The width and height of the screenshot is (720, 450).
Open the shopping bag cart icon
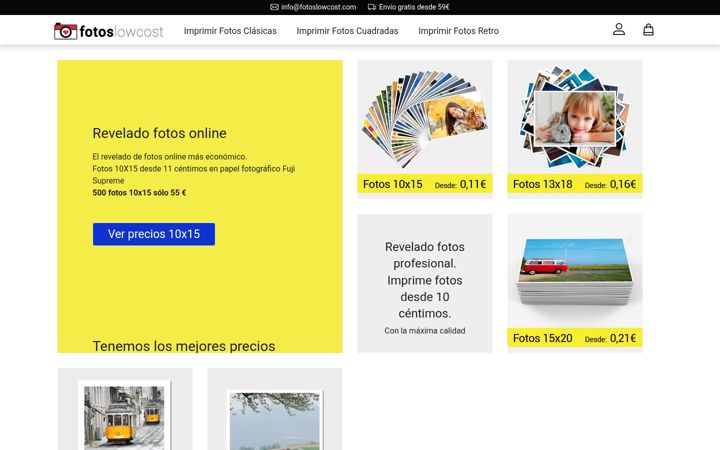tap(648, 29)
